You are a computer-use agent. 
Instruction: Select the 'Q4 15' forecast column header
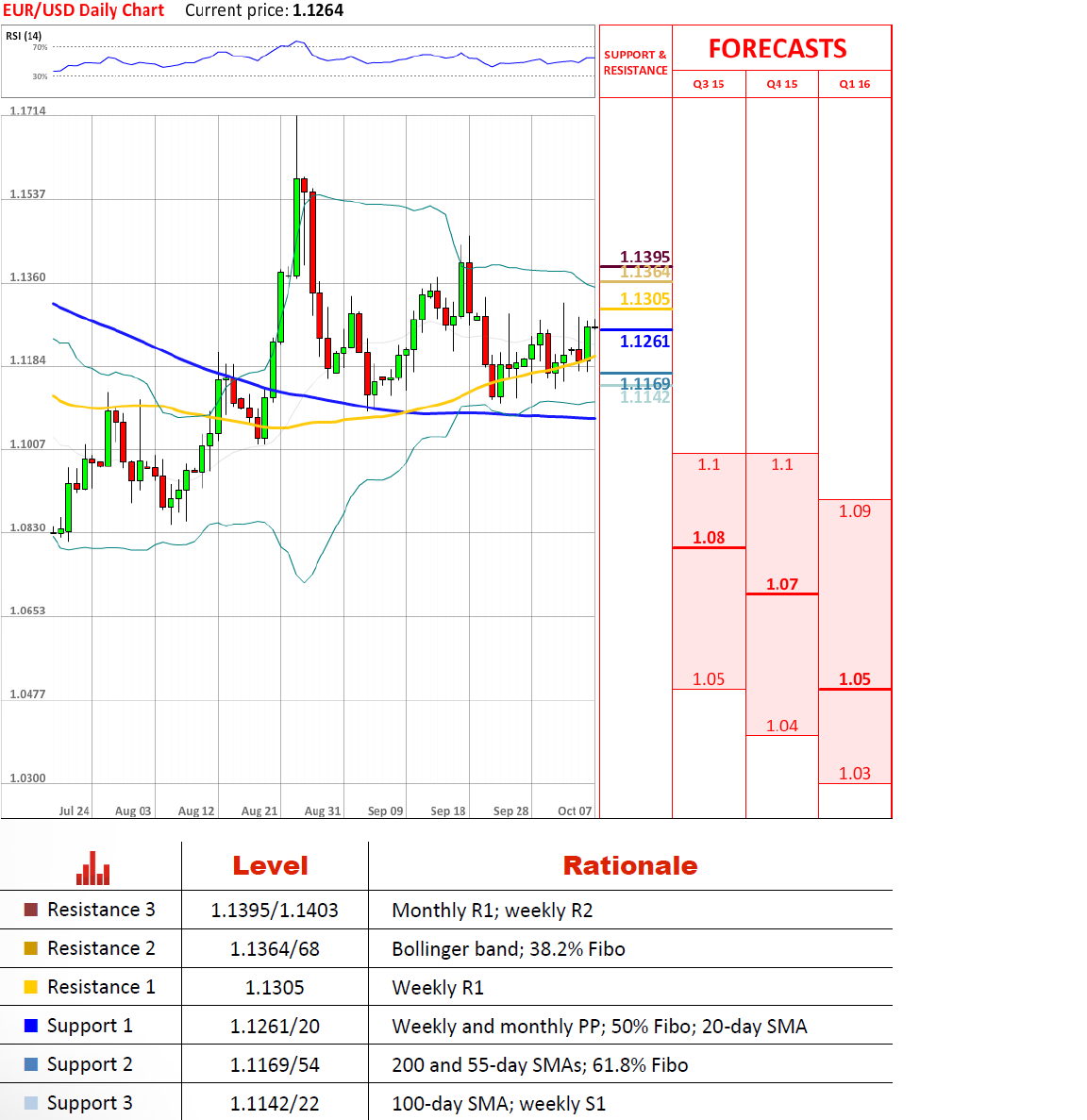click(782, 84)
